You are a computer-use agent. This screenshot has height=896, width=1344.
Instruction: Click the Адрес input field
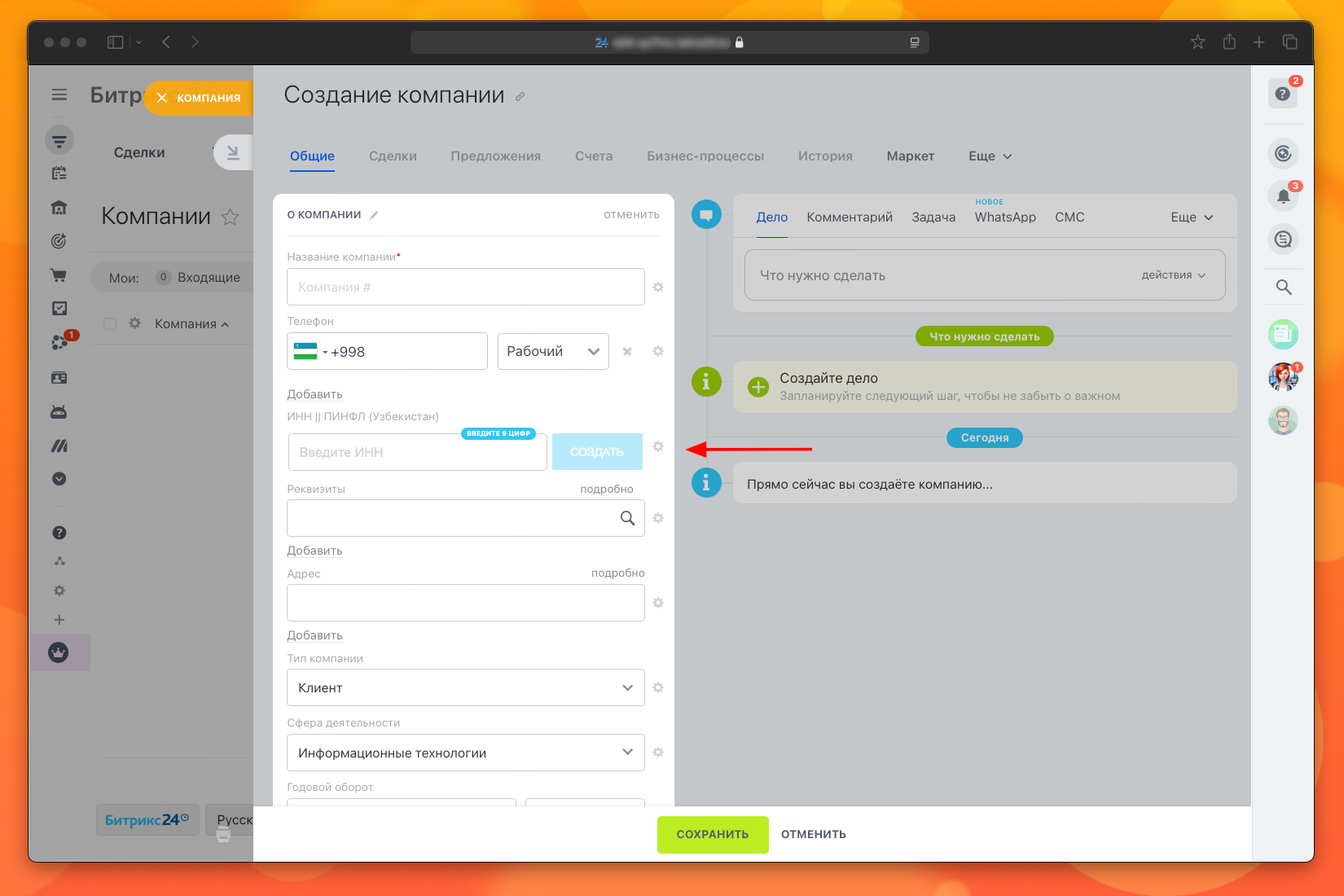(x=466, y=603)
